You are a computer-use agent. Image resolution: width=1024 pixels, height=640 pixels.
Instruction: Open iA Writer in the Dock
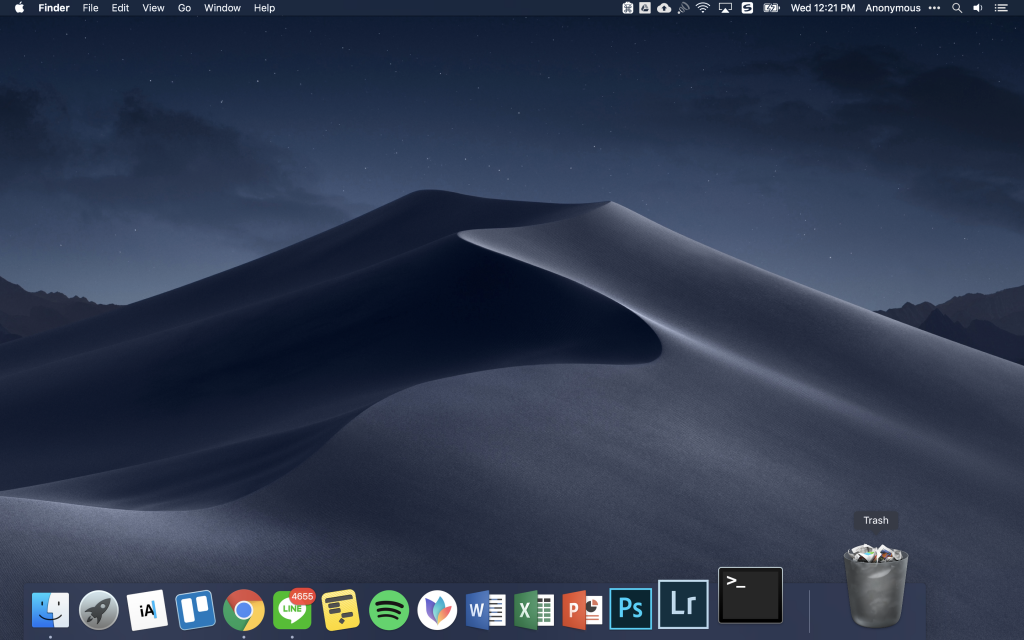(147, 610)
